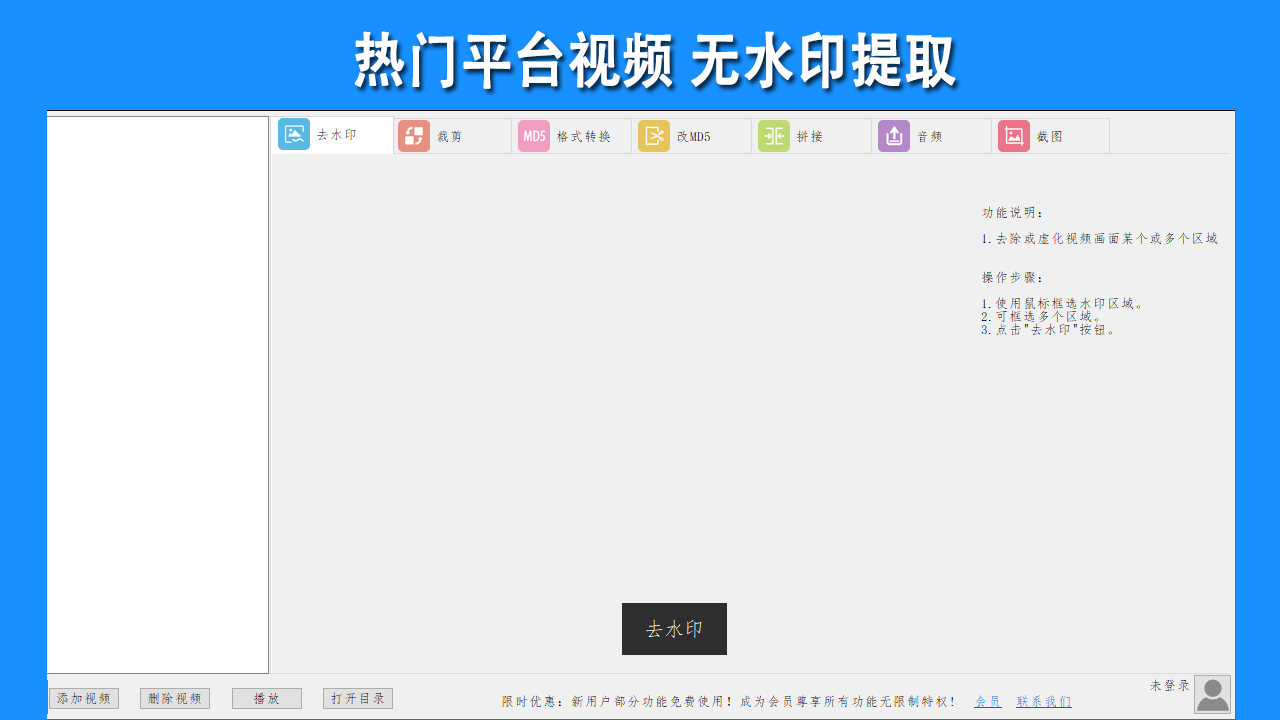Select the 截图 screenshot capture icon
Viewport: 1280px width, 720px height.
tap(1013, 134)
